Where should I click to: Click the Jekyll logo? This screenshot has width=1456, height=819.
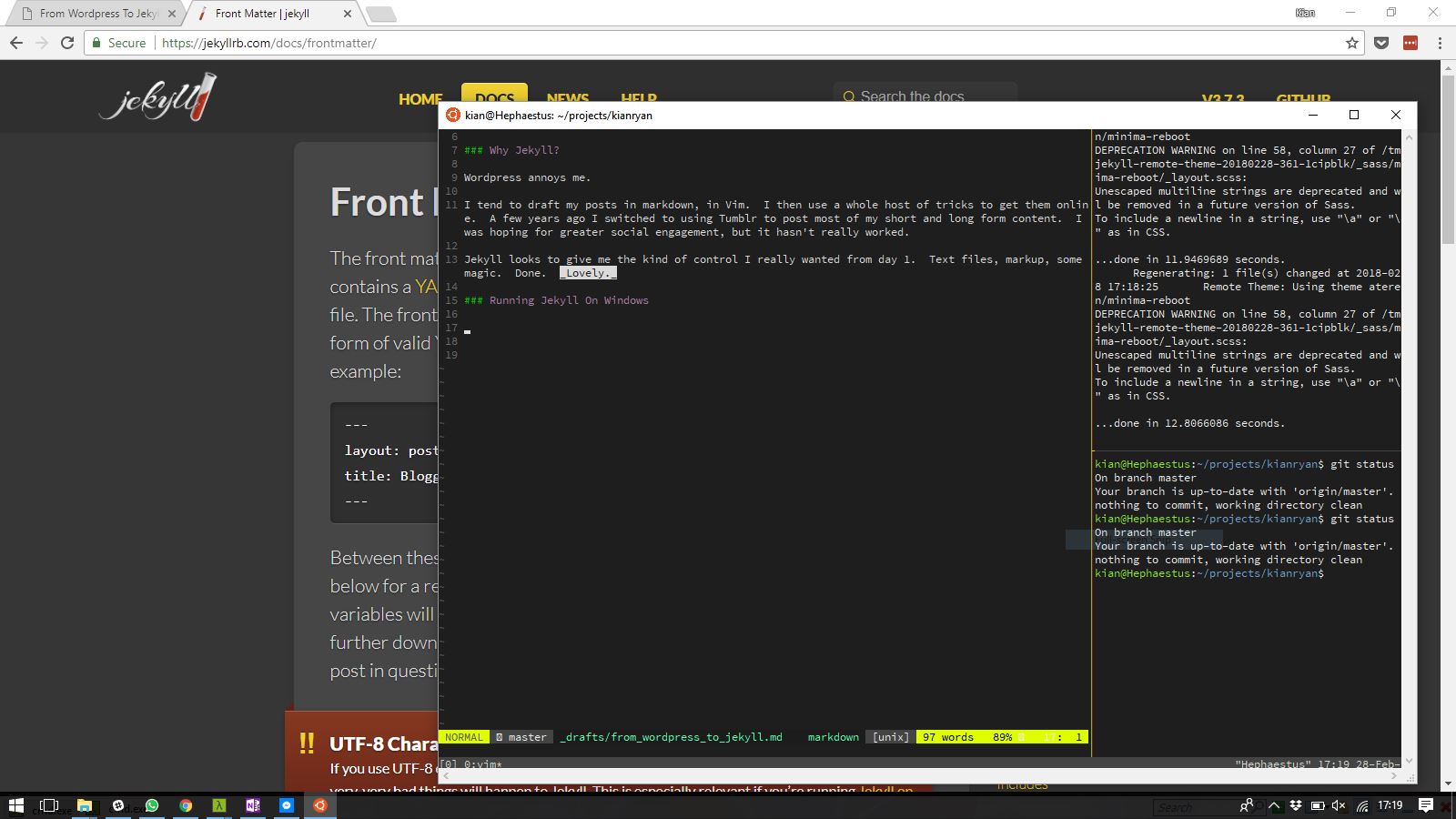[x=159, y=98]
